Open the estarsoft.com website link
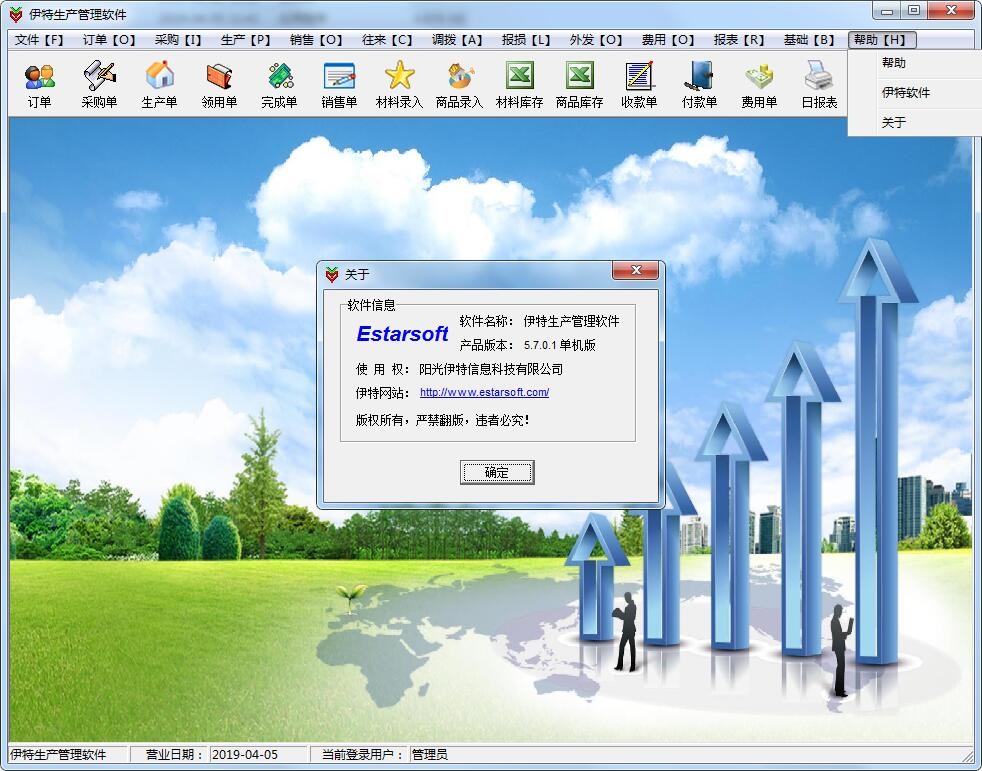Image resolution: width=982 pixels, height=771 pixels. (x=484, y=392)
